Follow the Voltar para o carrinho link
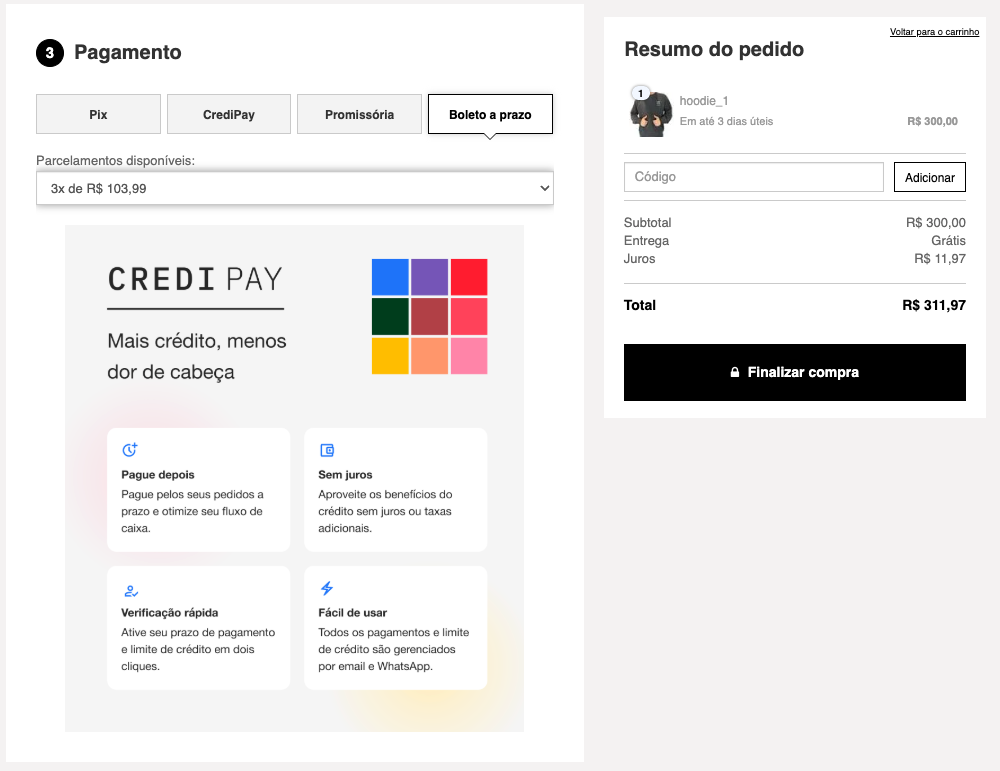The width and height of the screenshot is (1000, 771). pos(934,32)
